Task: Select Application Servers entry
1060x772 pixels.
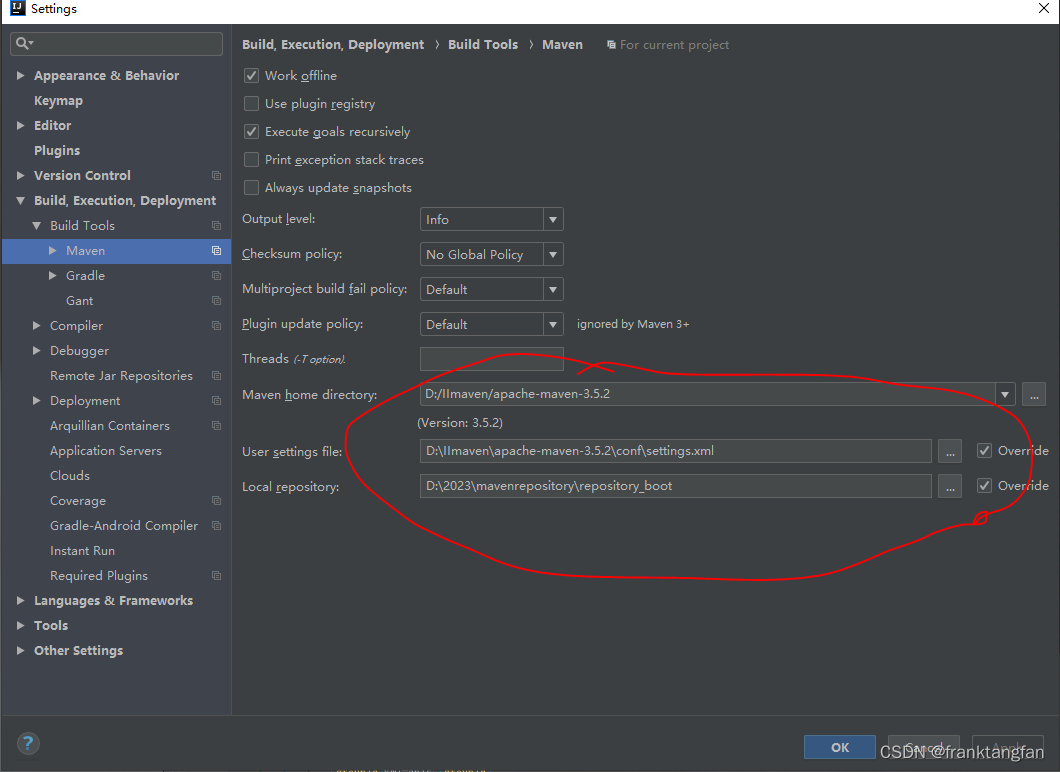Action: [x=105, y=451]
